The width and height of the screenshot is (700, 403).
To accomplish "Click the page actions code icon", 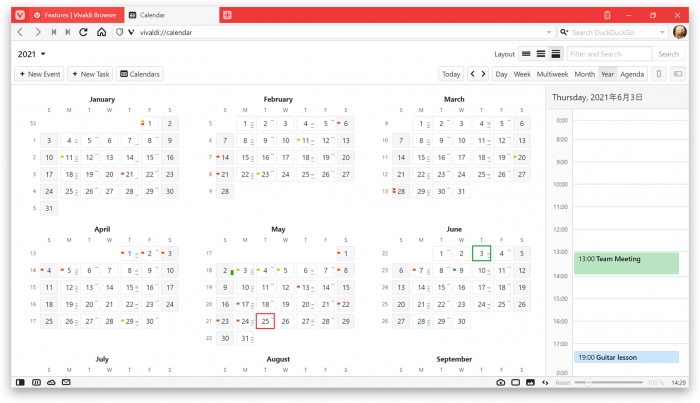I will tap(545, 382).
